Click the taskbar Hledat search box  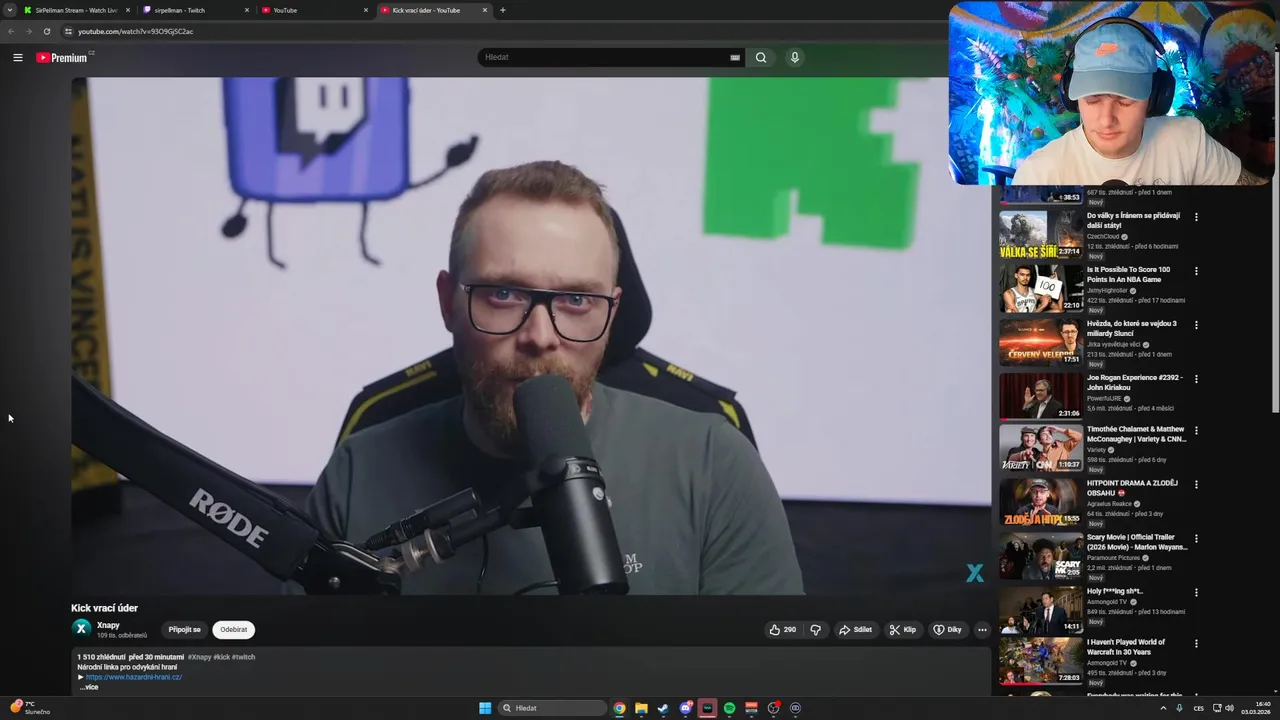coord(553,708)
